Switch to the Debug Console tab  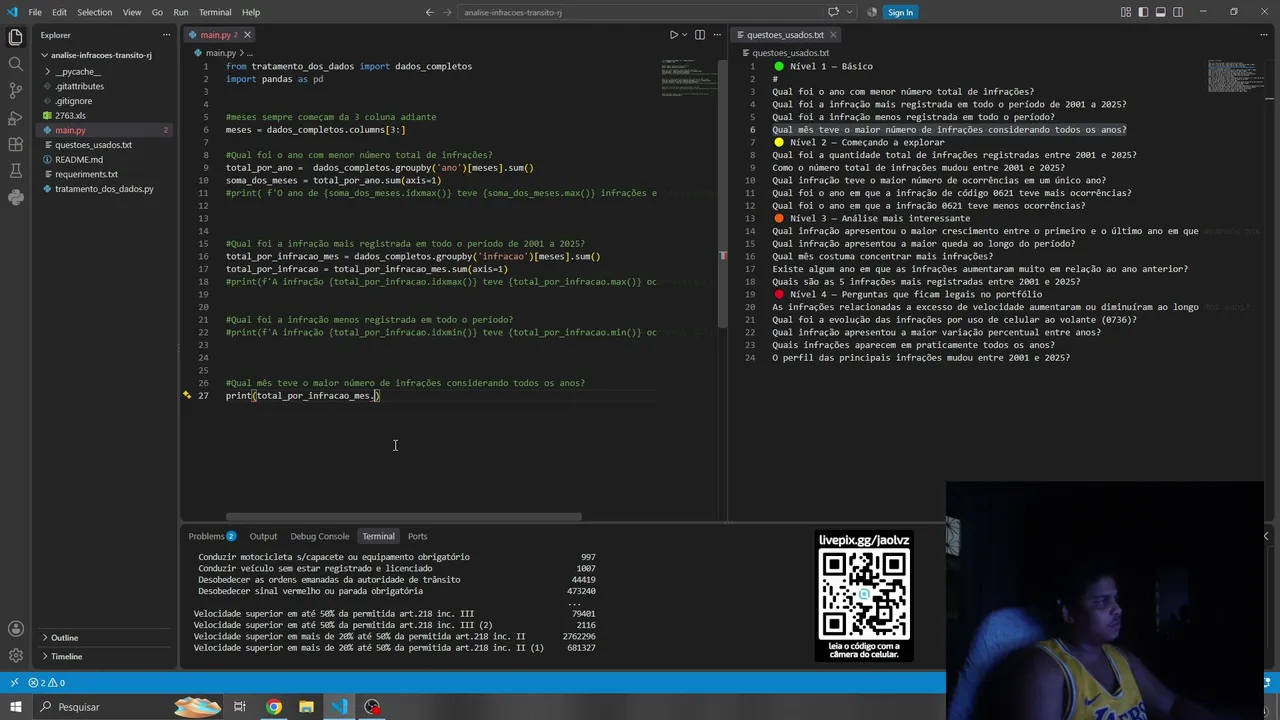click(x=320, y=536)
